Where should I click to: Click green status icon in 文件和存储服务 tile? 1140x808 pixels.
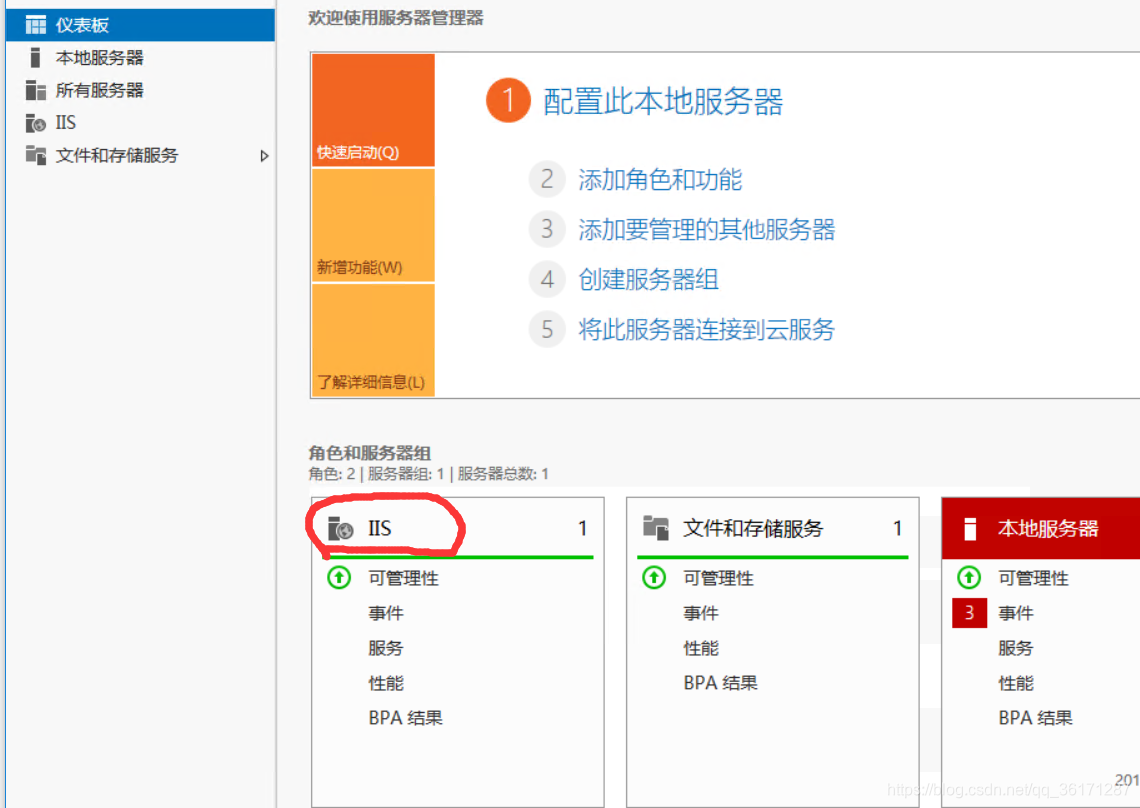click(x=654, y=577)
